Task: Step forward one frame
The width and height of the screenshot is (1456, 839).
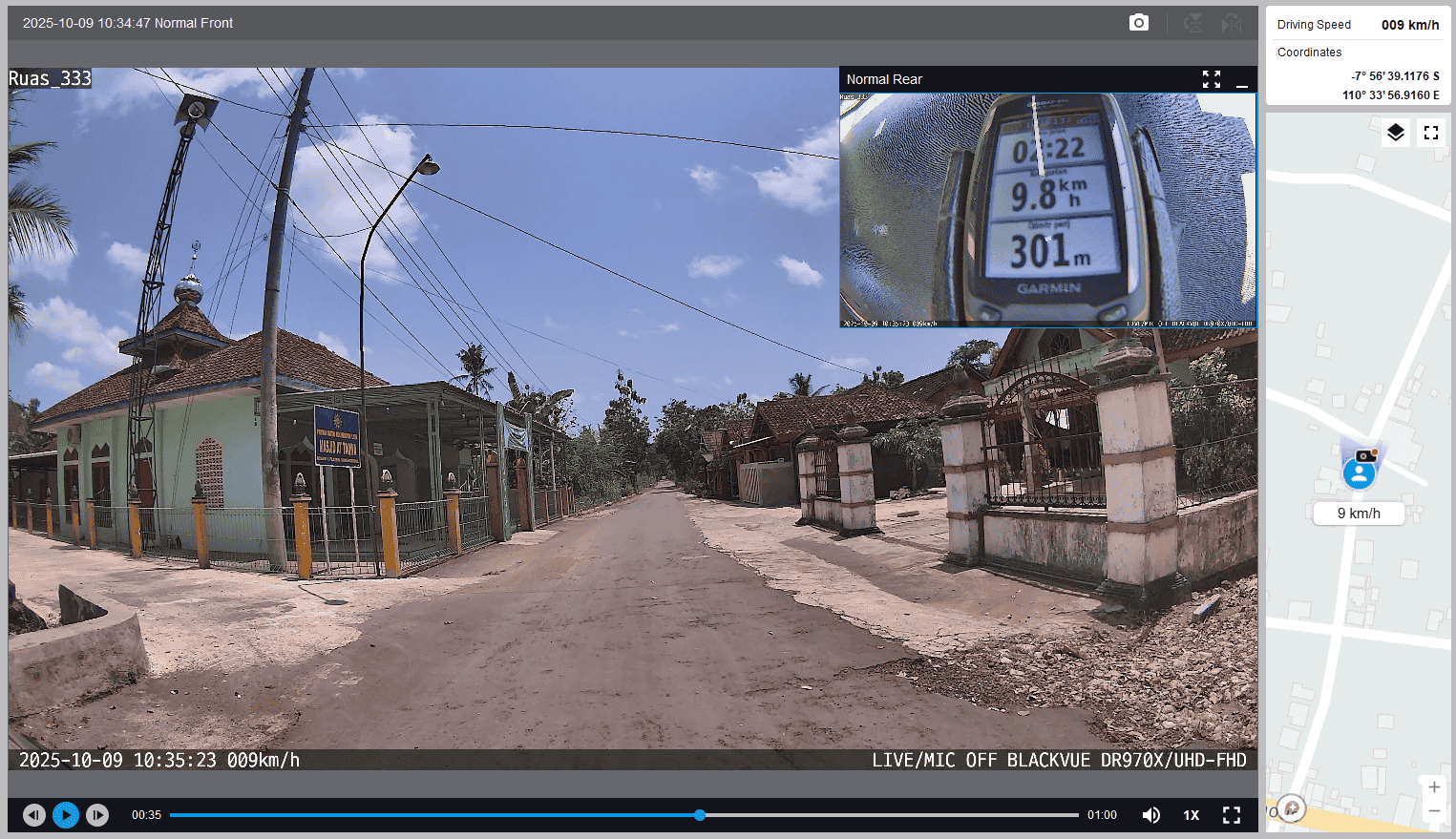Action: pos(97,815)
